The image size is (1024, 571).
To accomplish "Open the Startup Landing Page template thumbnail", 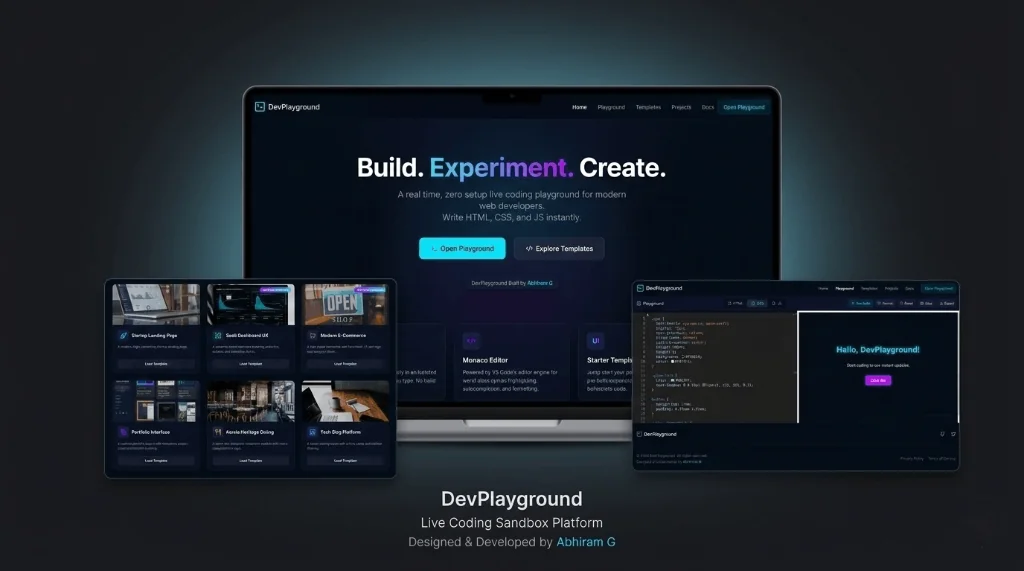I will 156,304.
